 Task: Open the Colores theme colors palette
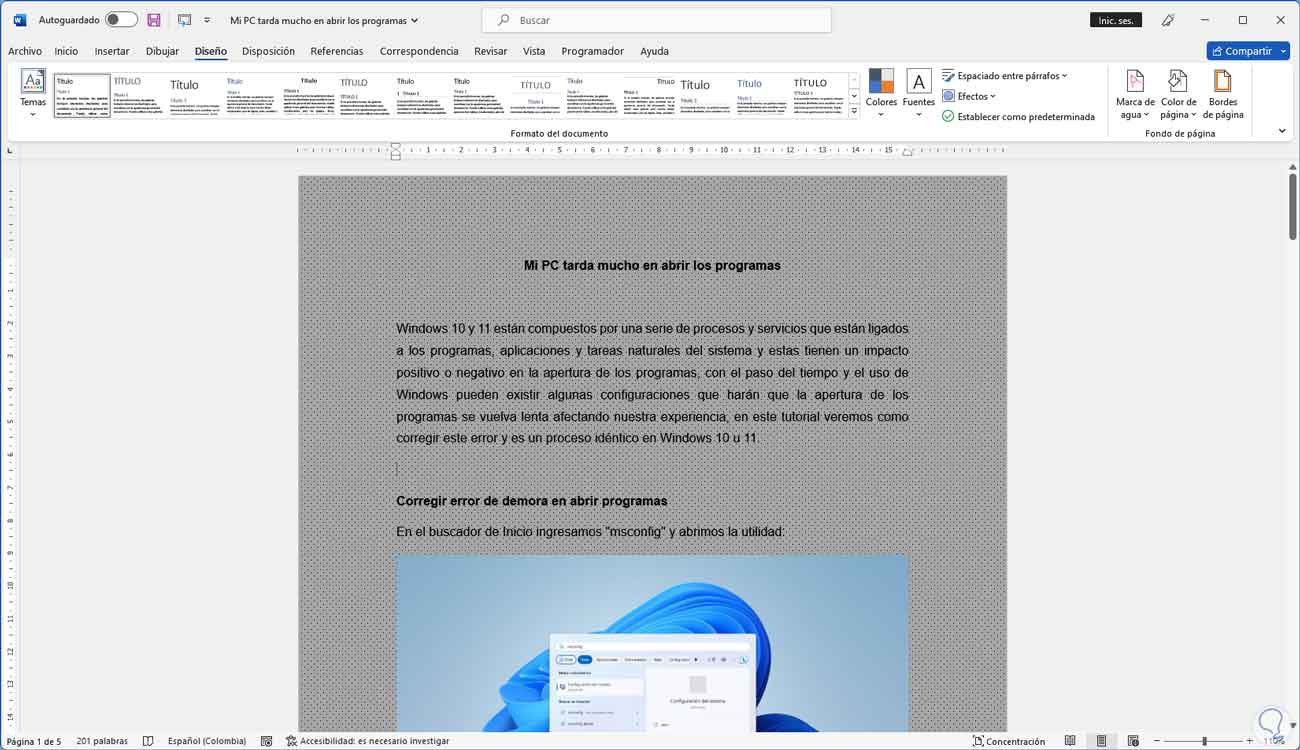(881, 94)
